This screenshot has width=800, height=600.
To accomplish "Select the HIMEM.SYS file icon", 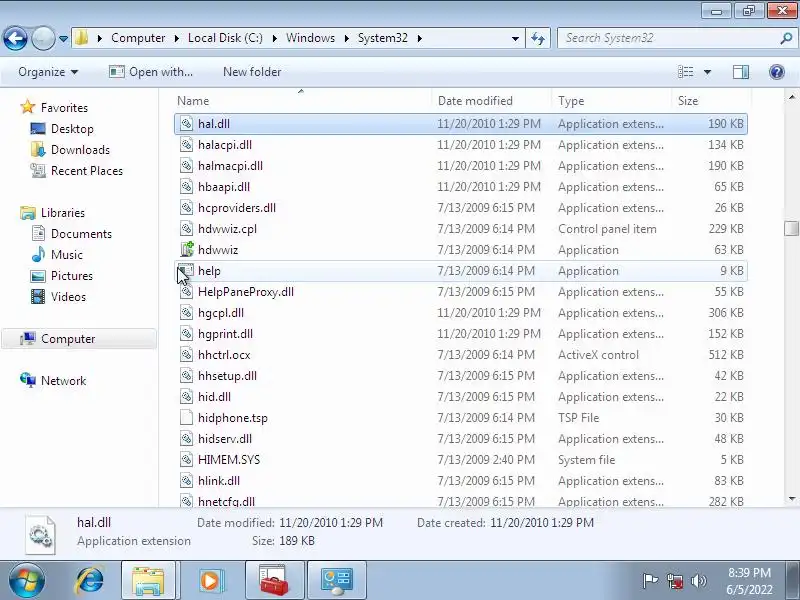I will tap(187, 459).
